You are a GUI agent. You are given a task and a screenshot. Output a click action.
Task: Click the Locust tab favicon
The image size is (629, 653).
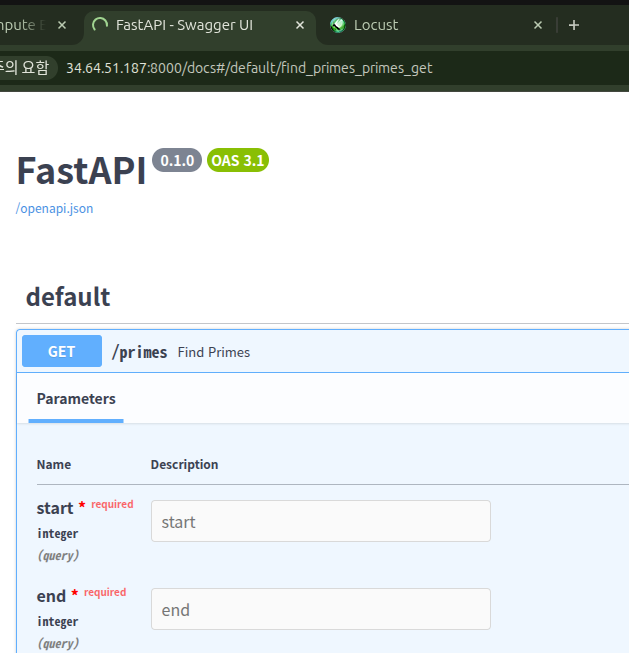click(338, 25)
